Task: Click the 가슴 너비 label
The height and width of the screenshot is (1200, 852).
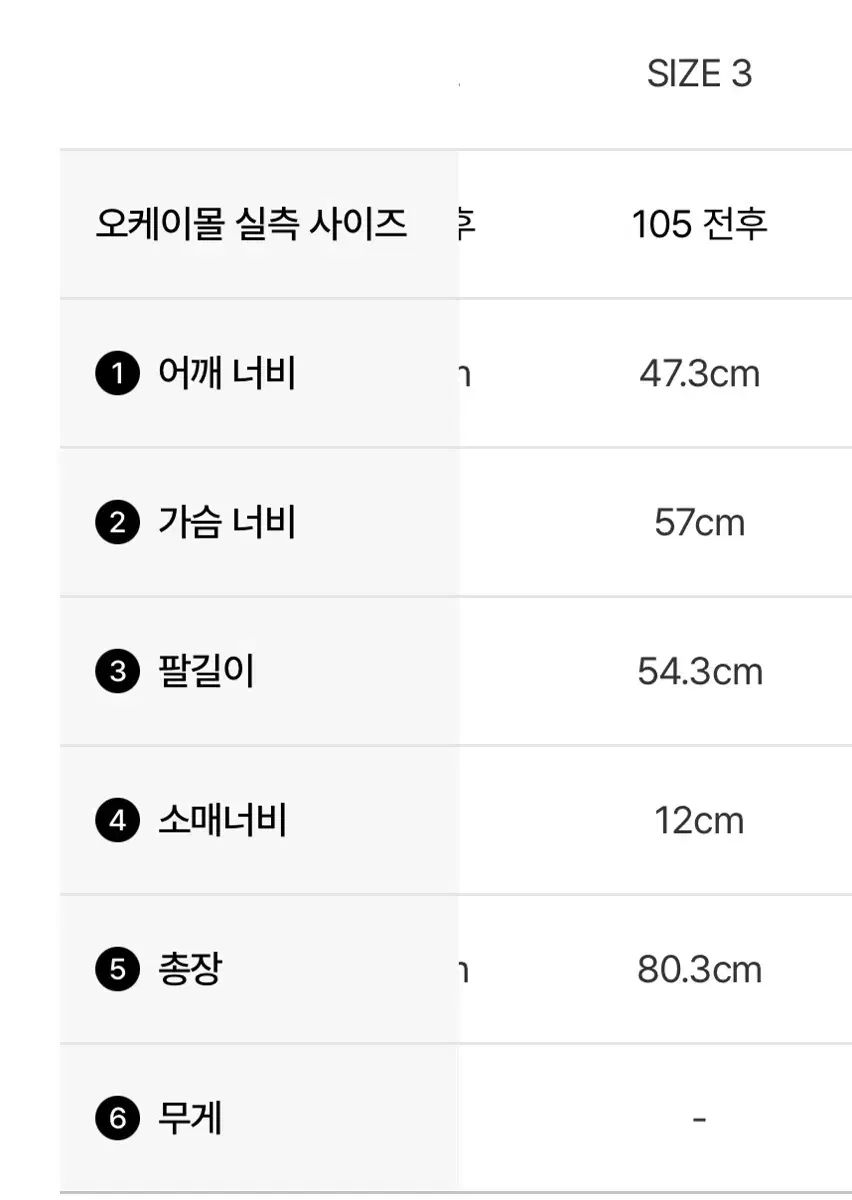Action: point(227,522)
